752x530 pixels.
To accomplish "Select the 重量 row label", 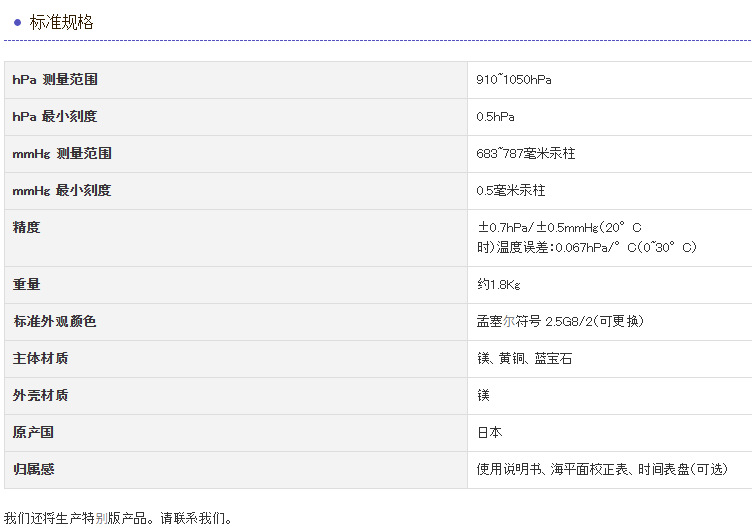I will pos(27,284).
